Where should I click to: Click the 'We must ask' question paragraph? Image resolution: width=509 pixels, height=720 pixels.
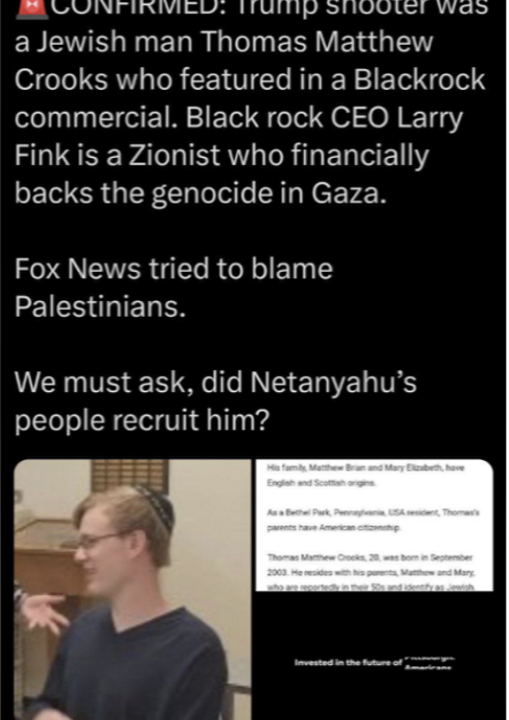215,401
